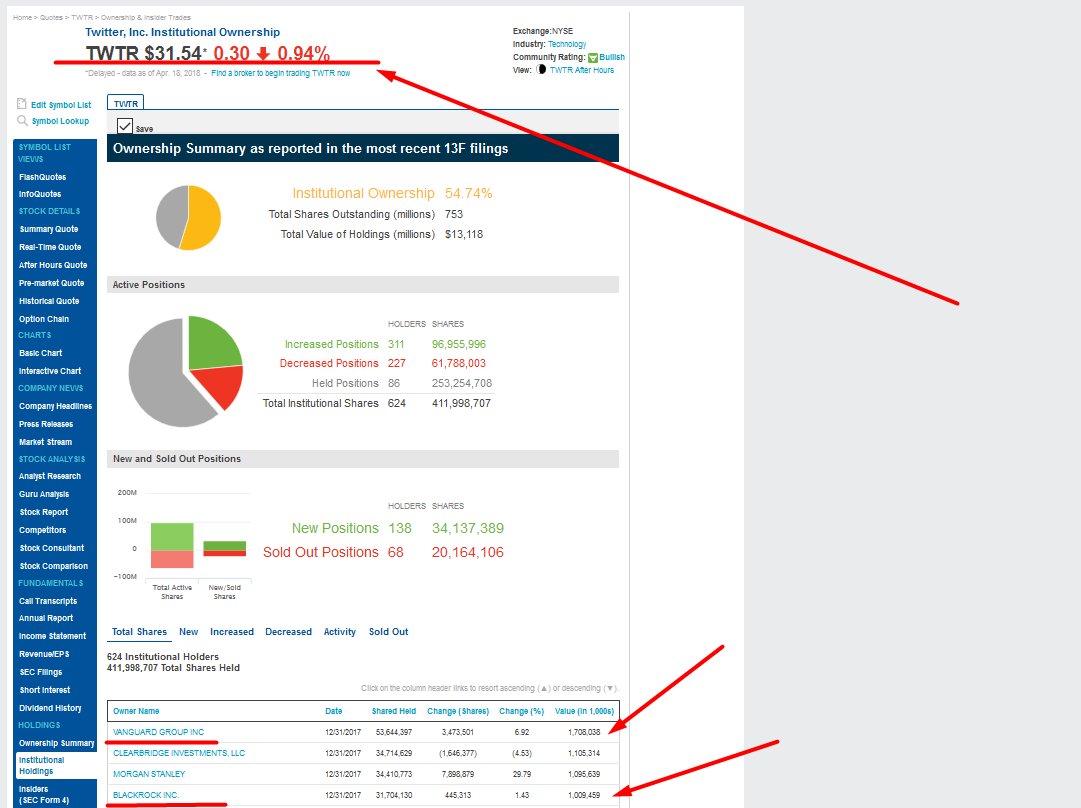Open the Activity tab
The width and height of the screenshot is (1081, 808).
click(340, 632)
